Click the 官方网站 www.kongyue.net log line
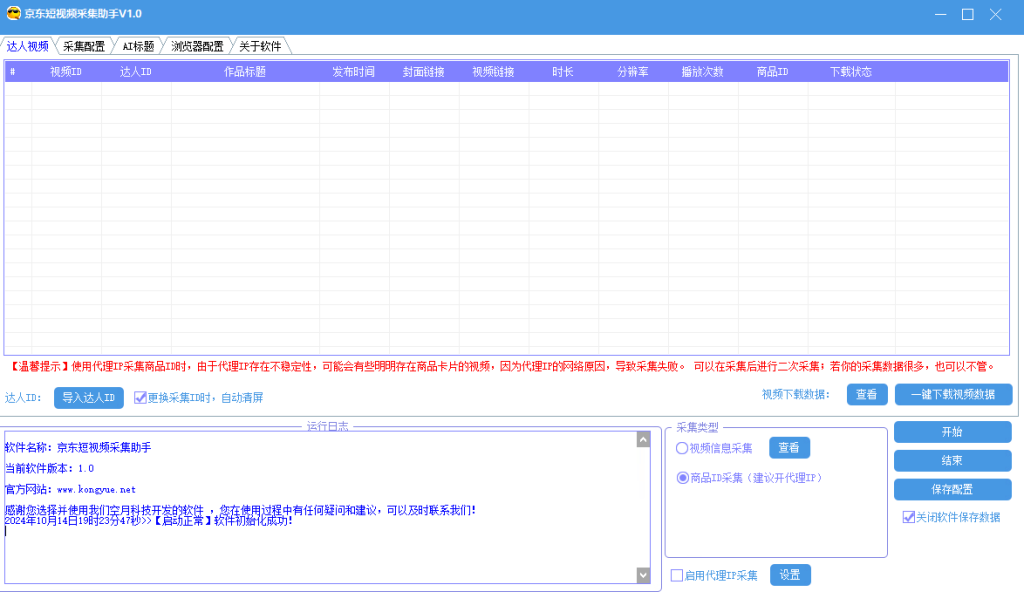 coord(71,489)
